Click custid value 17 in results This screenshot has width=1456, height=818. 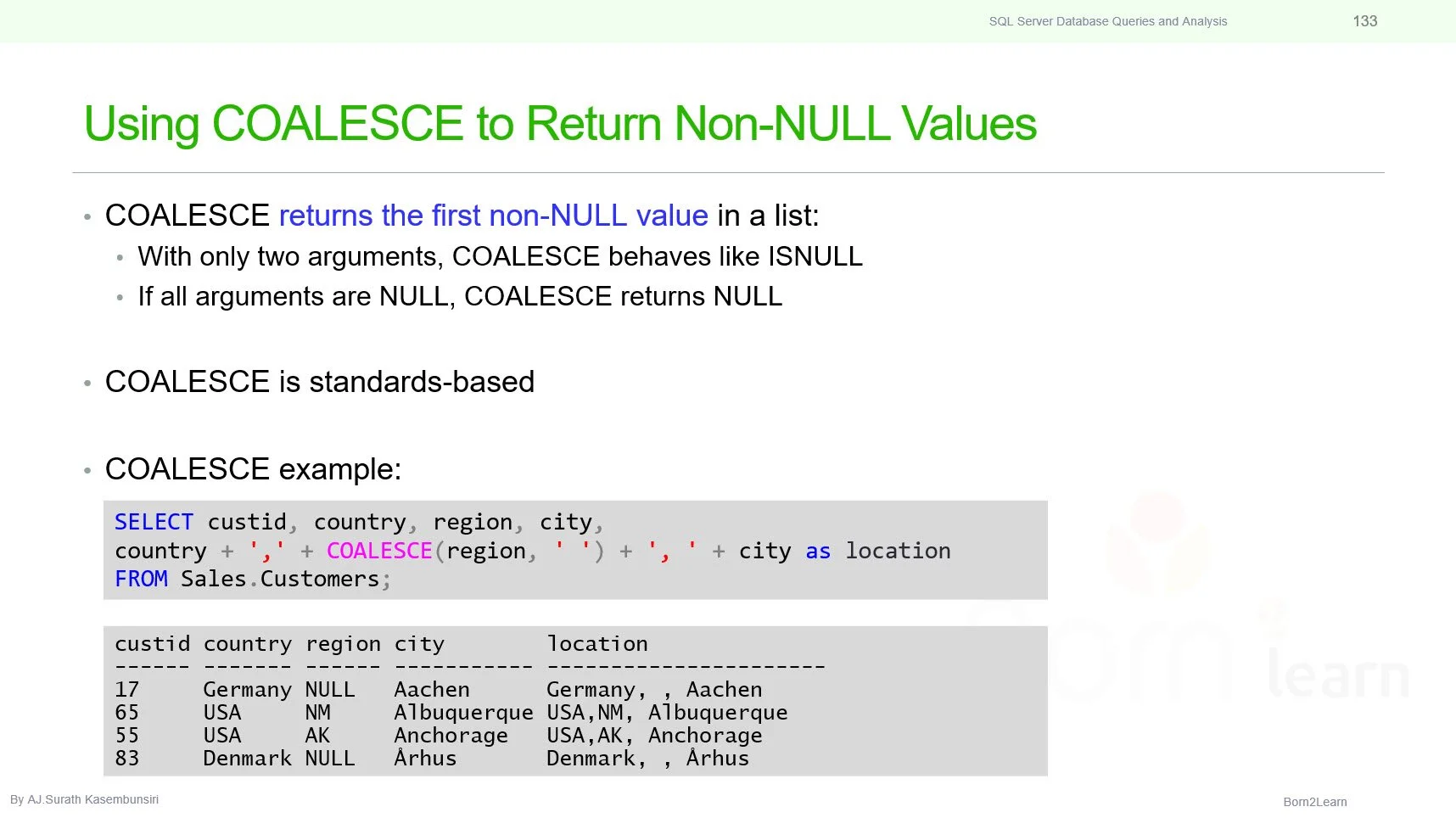pos(127,690)
